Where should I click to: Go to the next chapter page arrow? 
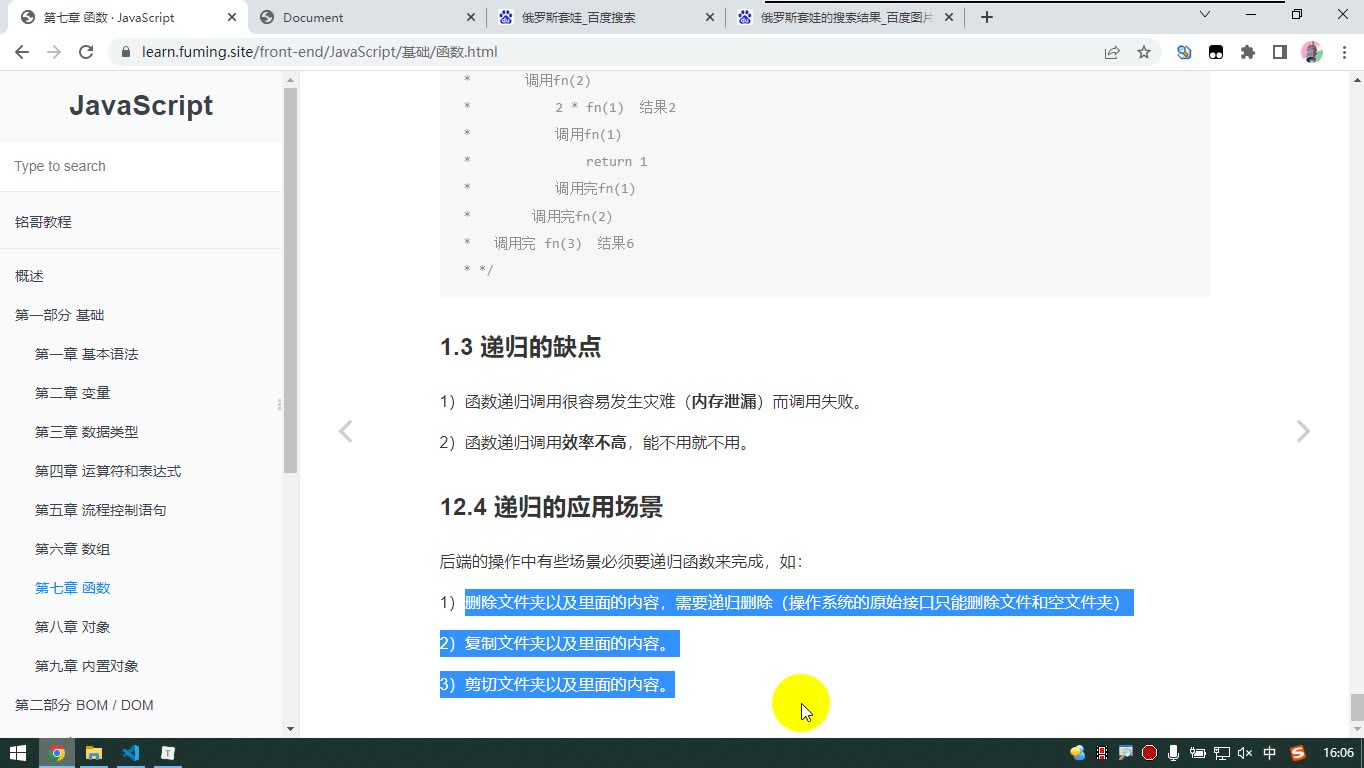1303,431
